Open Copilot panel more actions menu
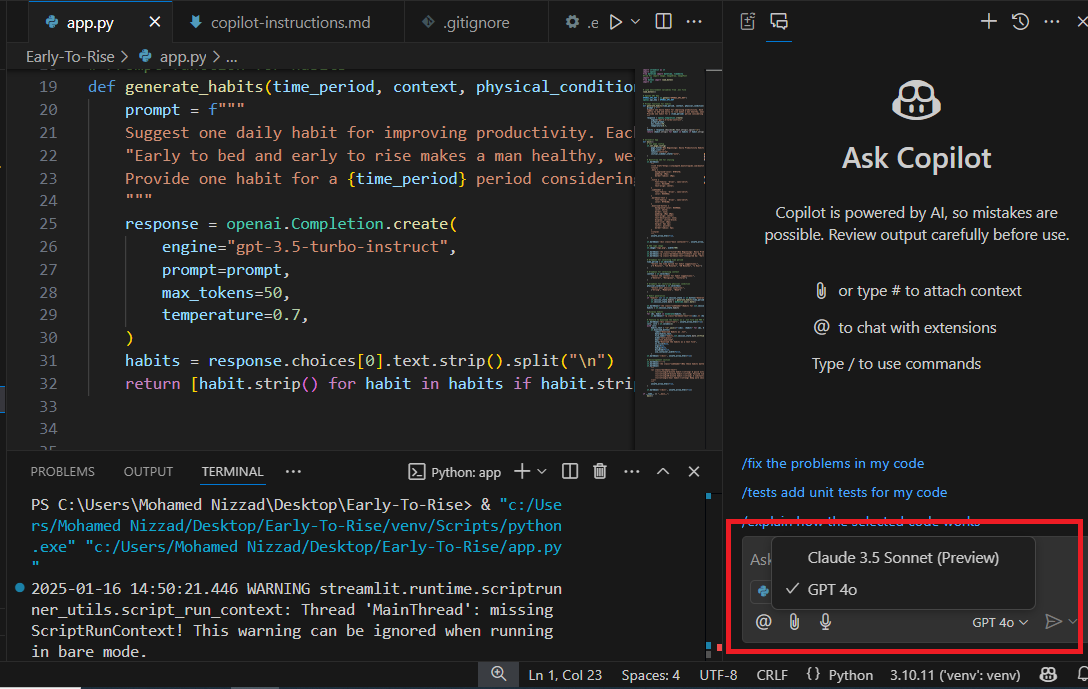Screen dimensions: 1088x689 coord(1052,22)
